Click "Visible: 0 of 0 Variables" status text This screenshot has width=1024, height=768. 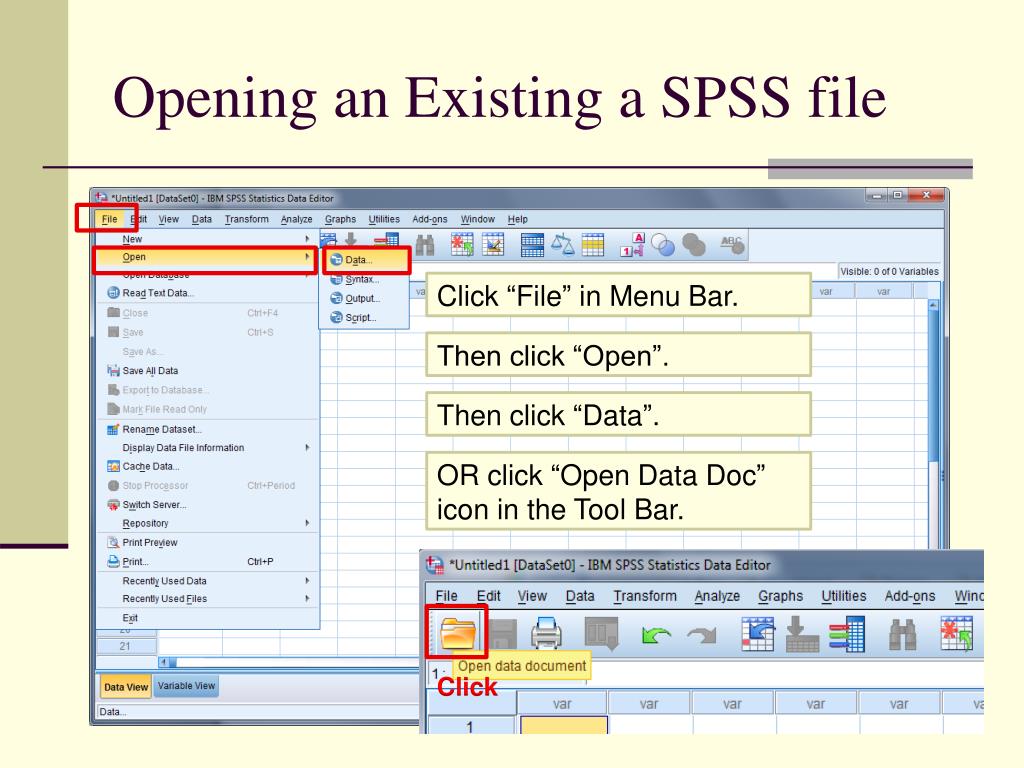pos(889,272)
